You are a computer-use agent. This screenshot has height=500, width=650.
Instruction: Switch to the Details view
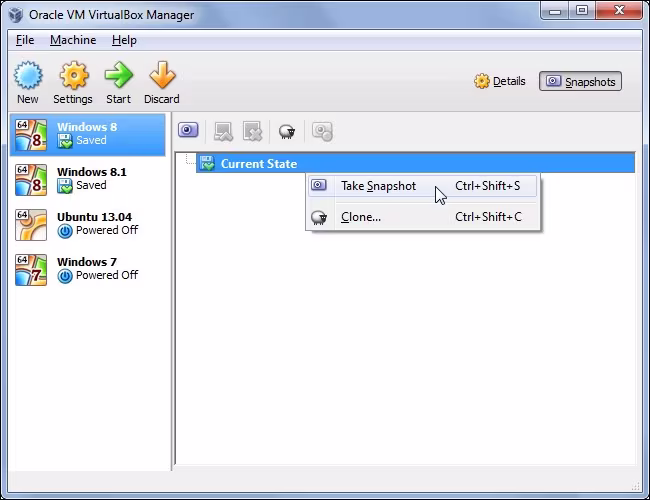point(500,81)
